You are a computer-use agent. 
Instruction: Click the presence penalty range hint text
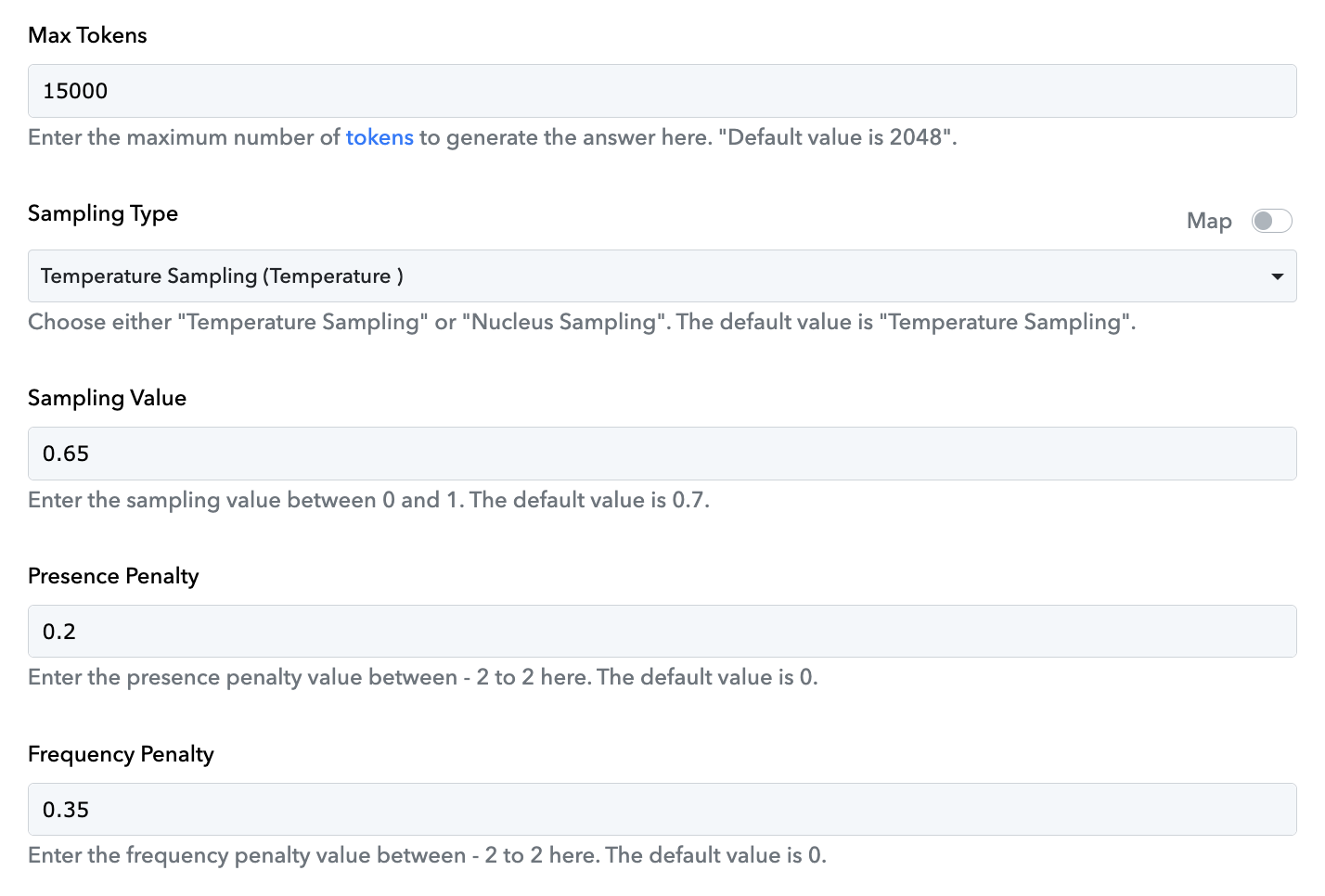point(422,677)
